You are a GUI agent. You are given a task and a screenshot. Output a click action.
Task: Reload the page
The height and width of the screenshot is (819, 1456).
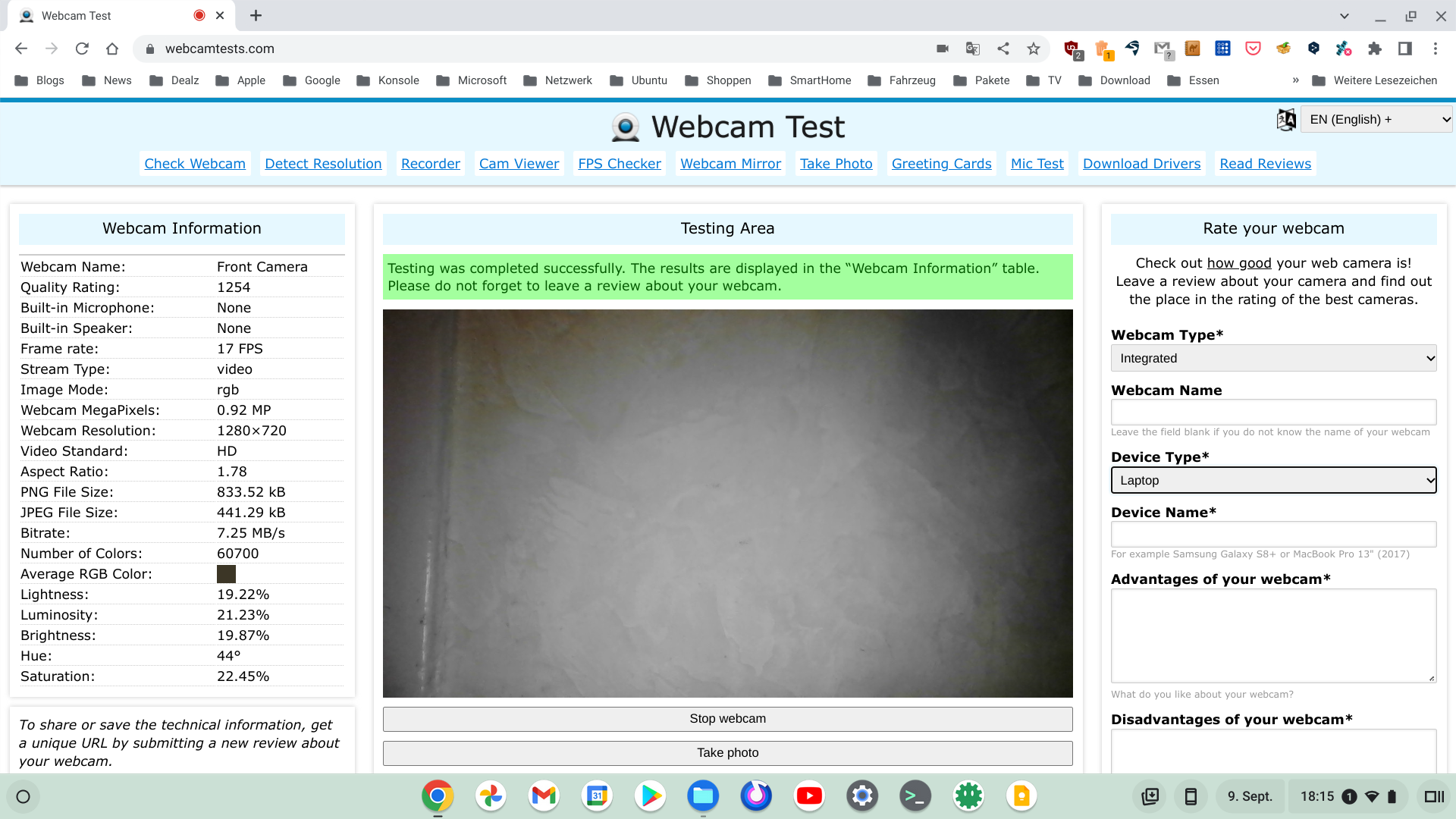tap(82, 49)
